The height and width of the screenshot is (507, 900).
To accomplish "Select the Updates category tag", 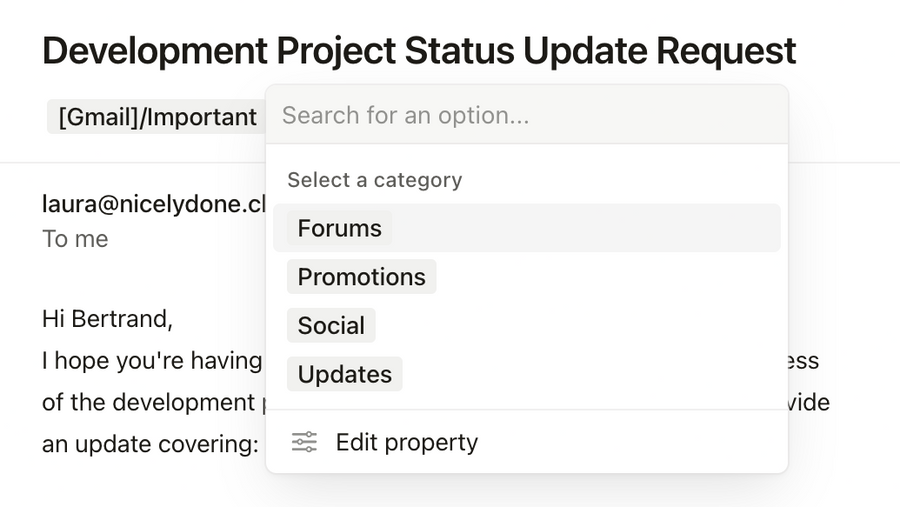I will [x=344, y=375].
